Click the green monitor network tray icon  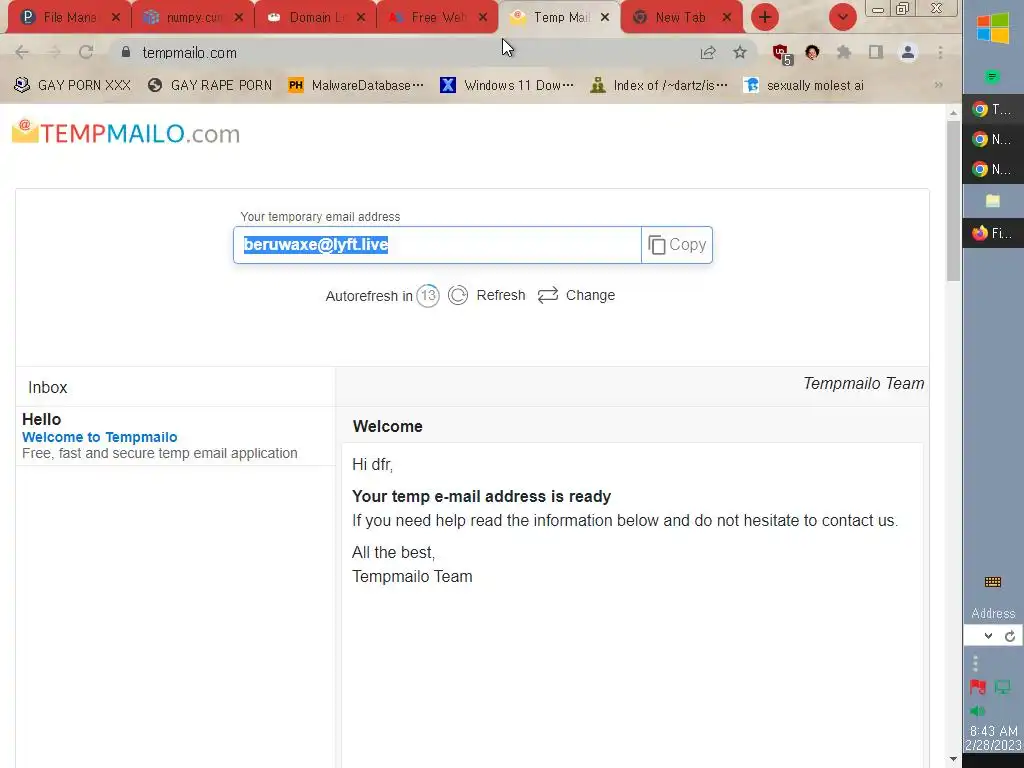pos(1002,687)
